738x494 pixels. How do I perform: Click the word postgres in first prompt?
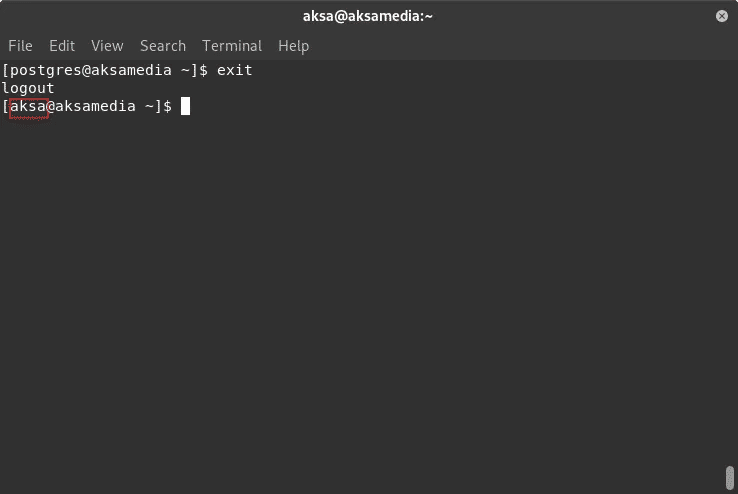45,71
